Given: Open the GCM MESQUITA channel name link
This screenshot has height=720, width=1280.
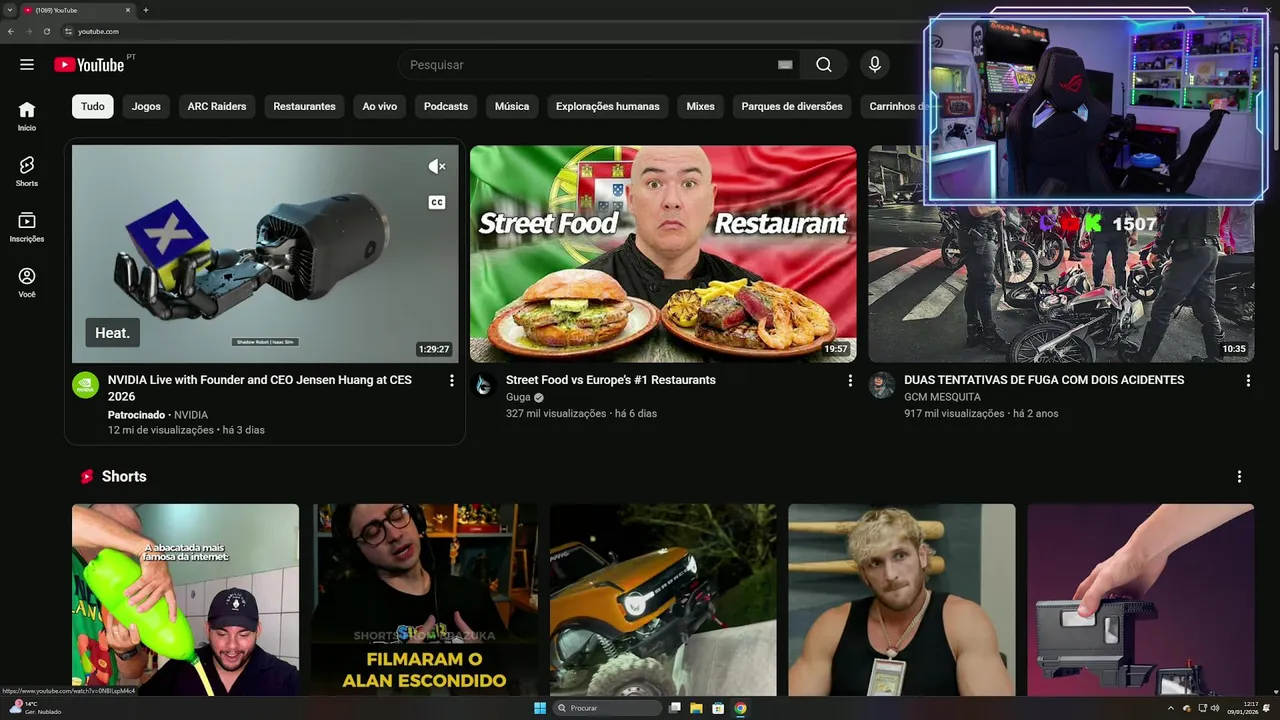Looking at the screenshot, I should pyautogui.click(x=942, y=397).
